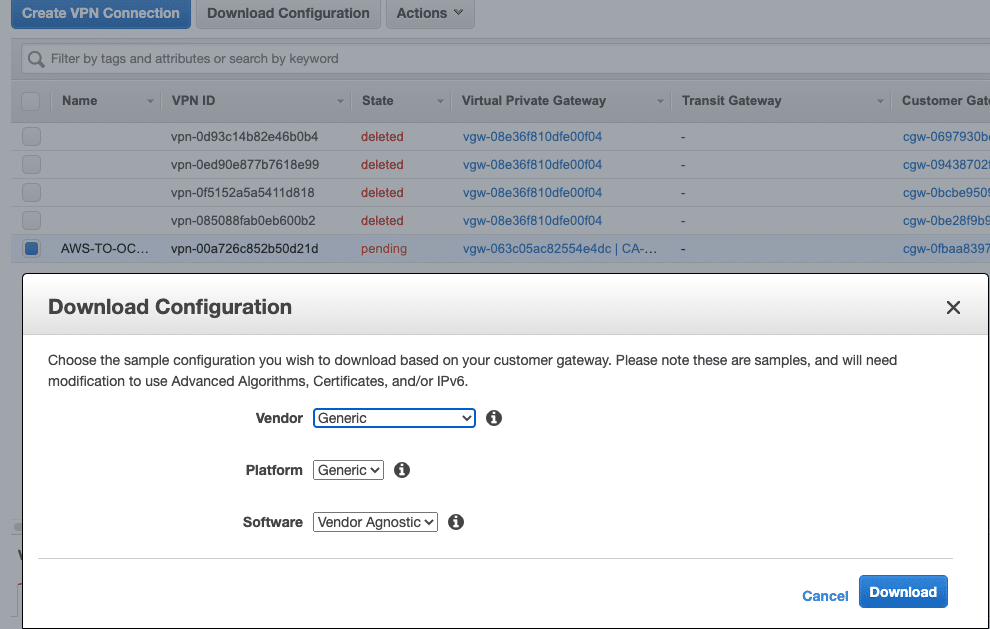
Task: Expand the Software Vendor Agnostic dropdown
Action: [x=375, y=522]
